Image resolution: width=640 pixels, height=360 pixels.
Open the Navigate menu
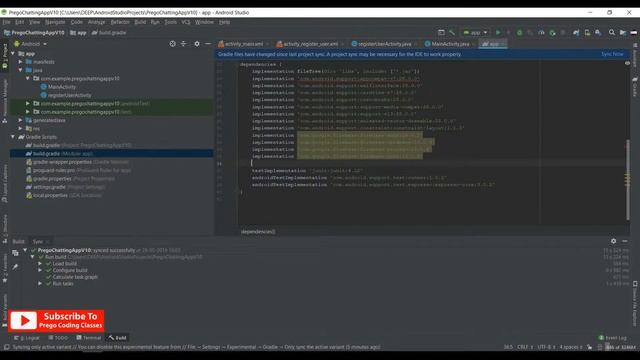[55, 22]
